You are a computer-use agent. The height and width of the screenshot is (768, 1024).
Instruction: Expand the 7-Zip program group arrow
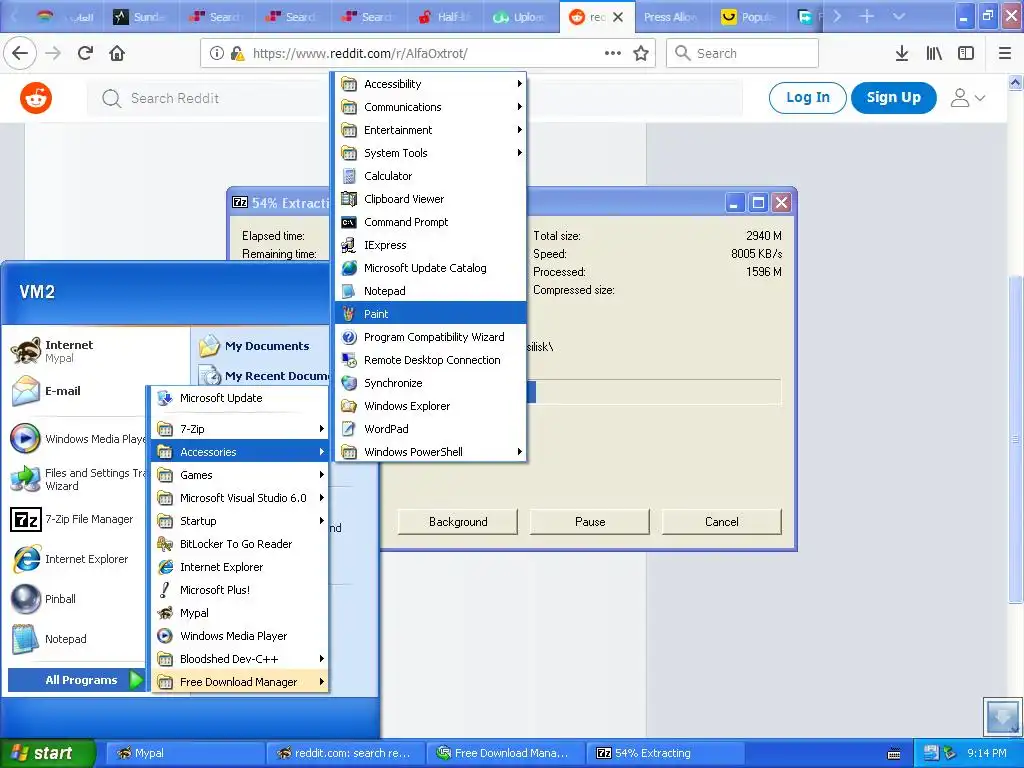pyautogui.click(x=321, y=428)
